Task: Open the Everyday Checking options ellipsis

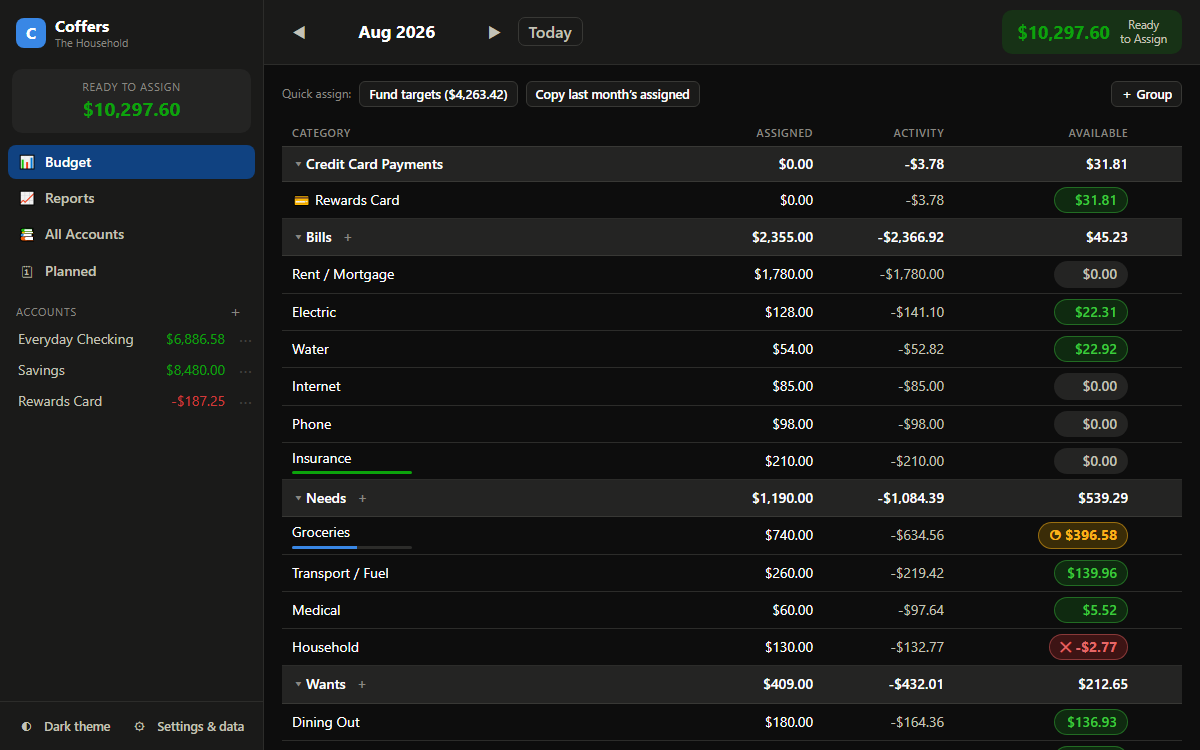Action: [x=245, y=340]
